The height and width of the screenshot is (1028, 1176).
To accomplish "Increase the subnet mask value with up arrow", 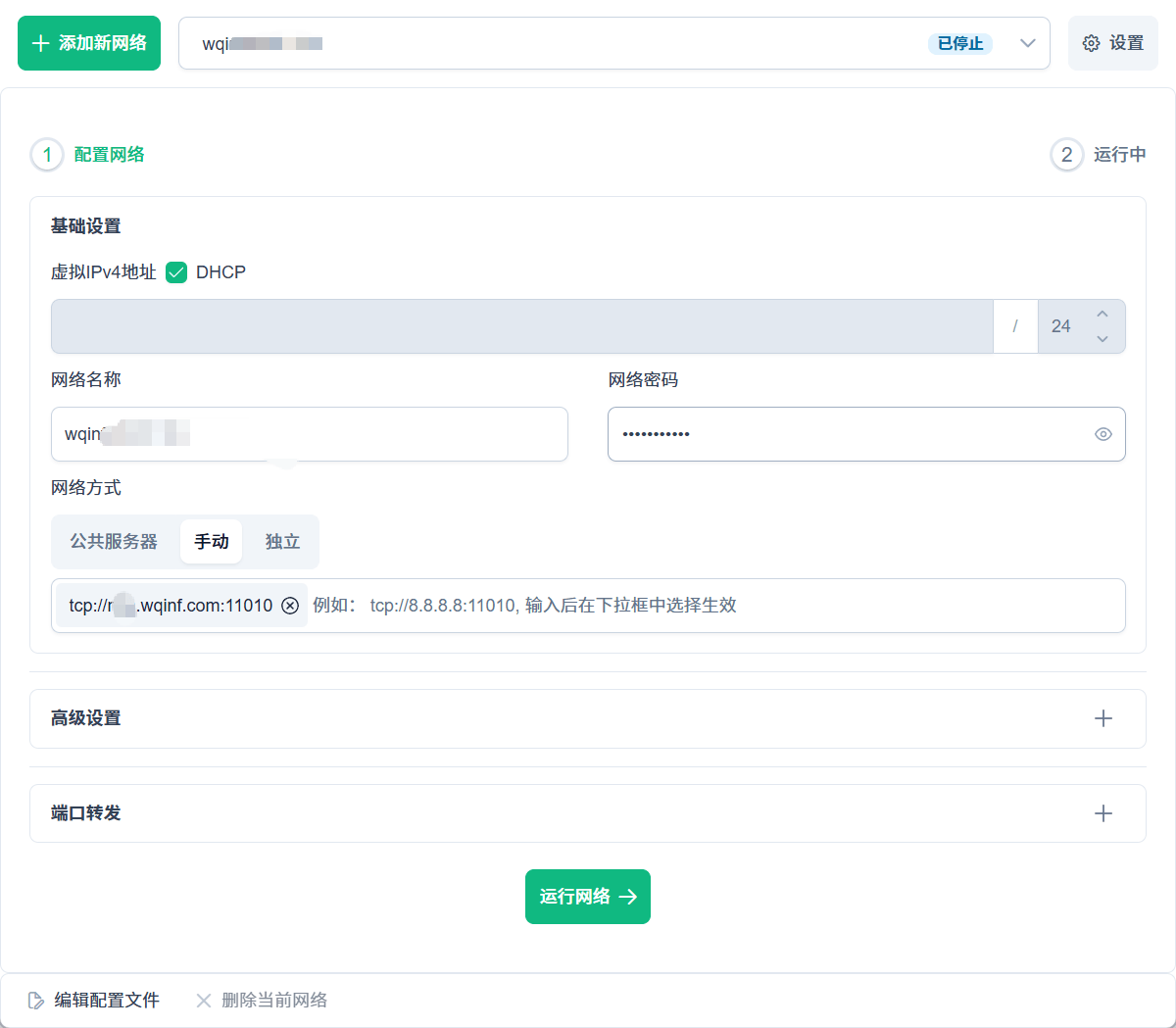I will [x=1102, y=314].
